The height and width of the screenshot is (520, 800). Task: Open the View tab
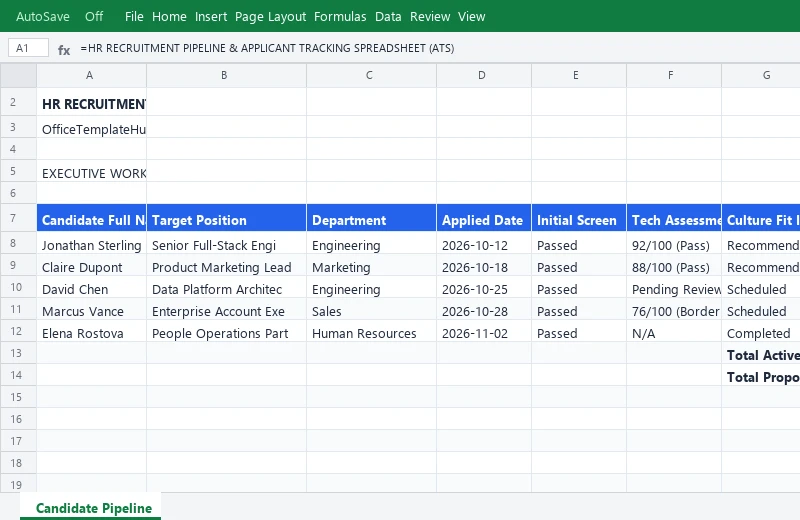point(471,16)
